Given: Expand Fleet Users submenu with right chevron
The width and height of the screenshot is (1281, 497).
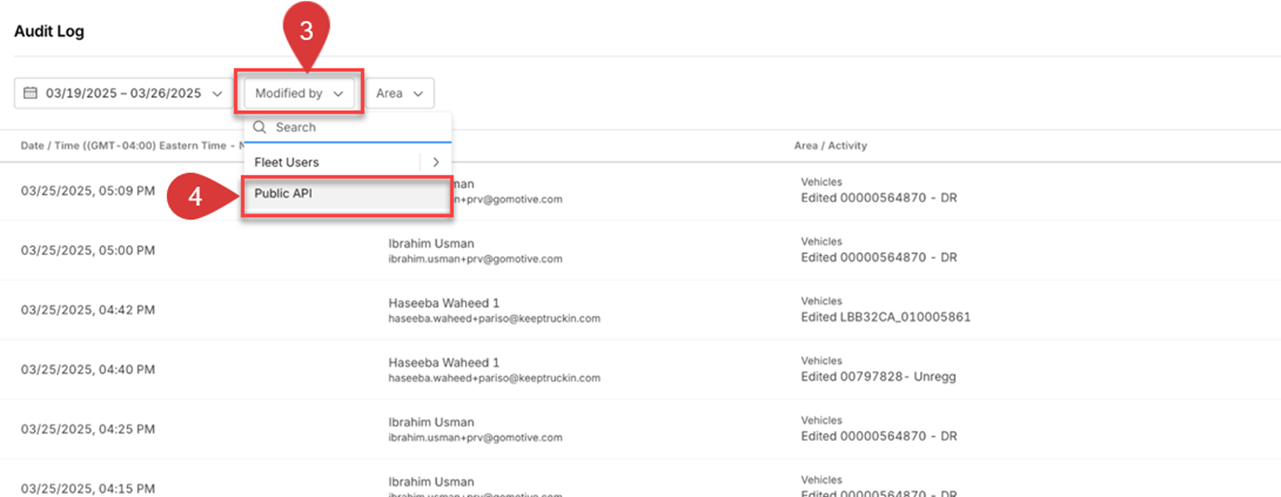Looking at the screenshot, I should [436, 162].
